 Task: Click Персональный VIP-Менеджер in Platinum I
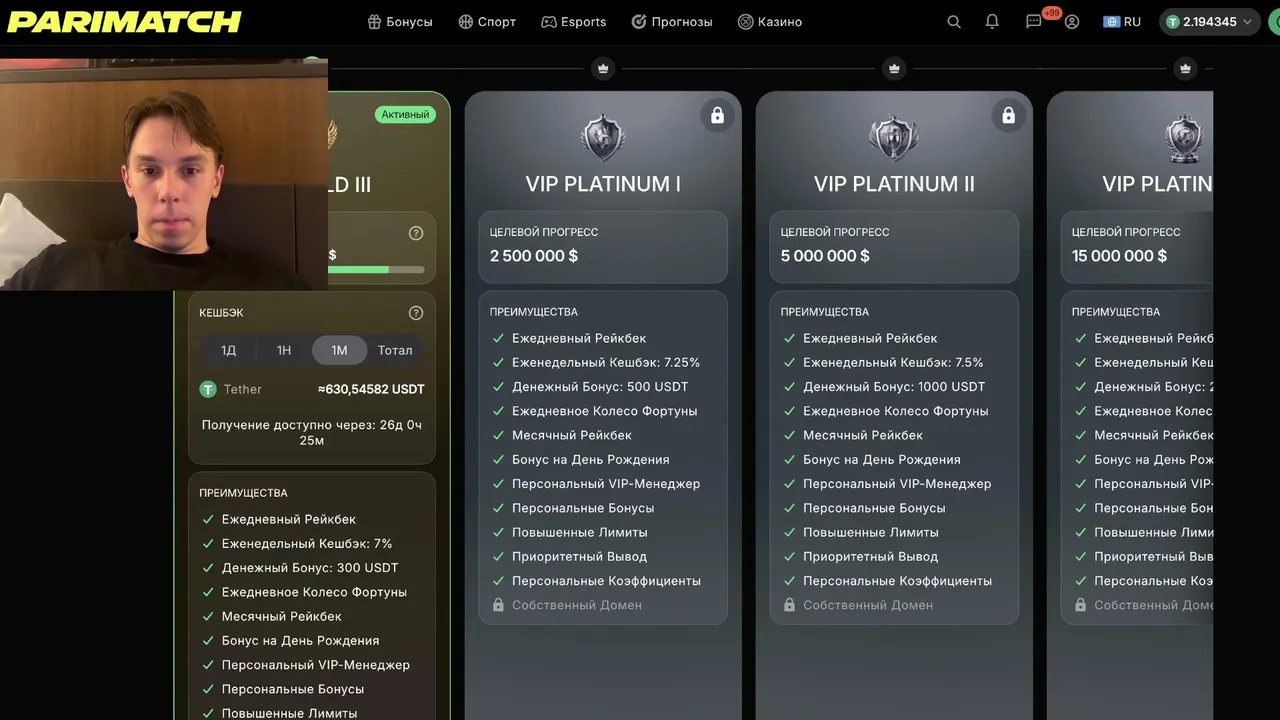coord(606,483)
